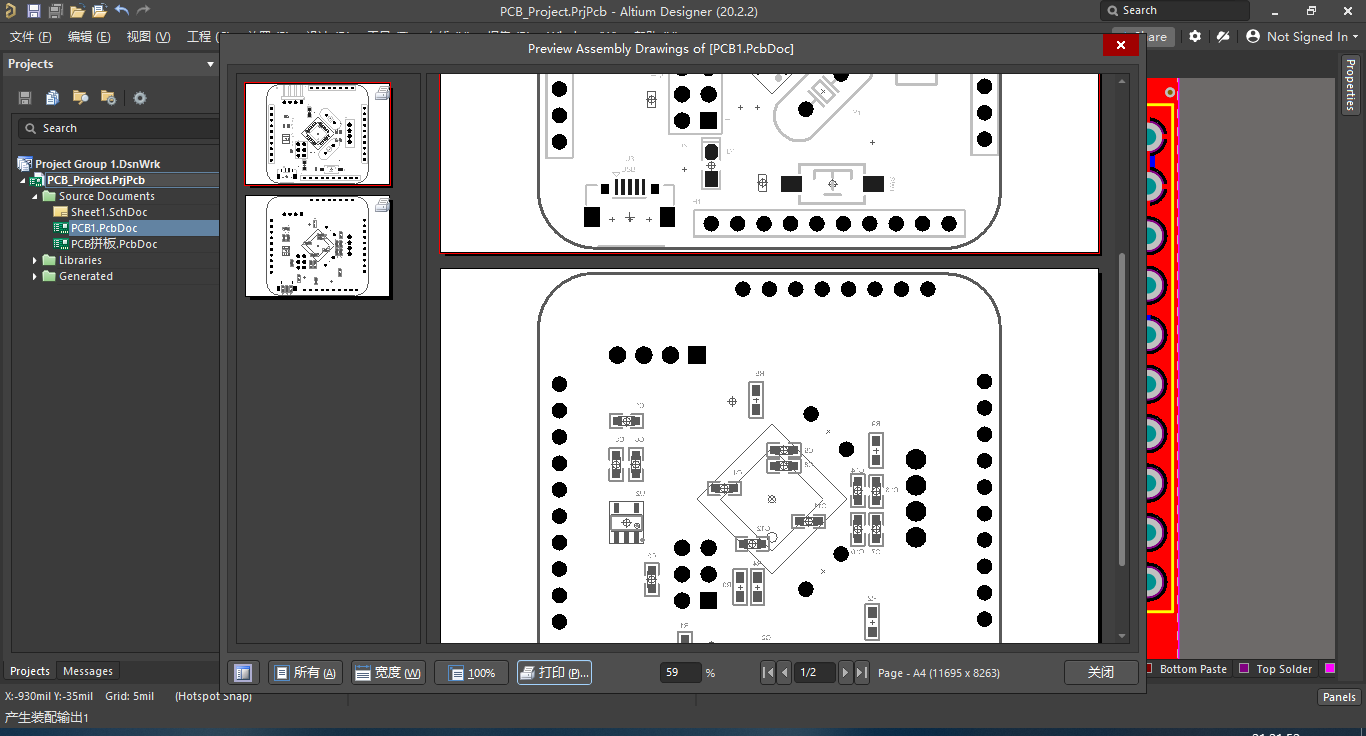Switch to the Messages tab

click(88, 671)
